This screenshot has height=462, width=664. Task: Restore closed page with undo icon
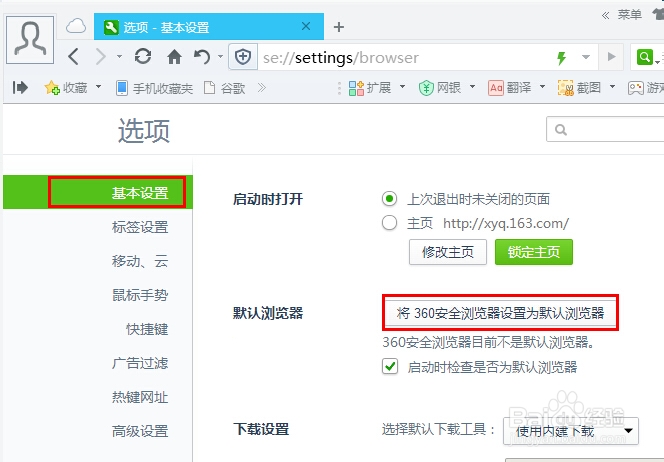tap(202, 56)
